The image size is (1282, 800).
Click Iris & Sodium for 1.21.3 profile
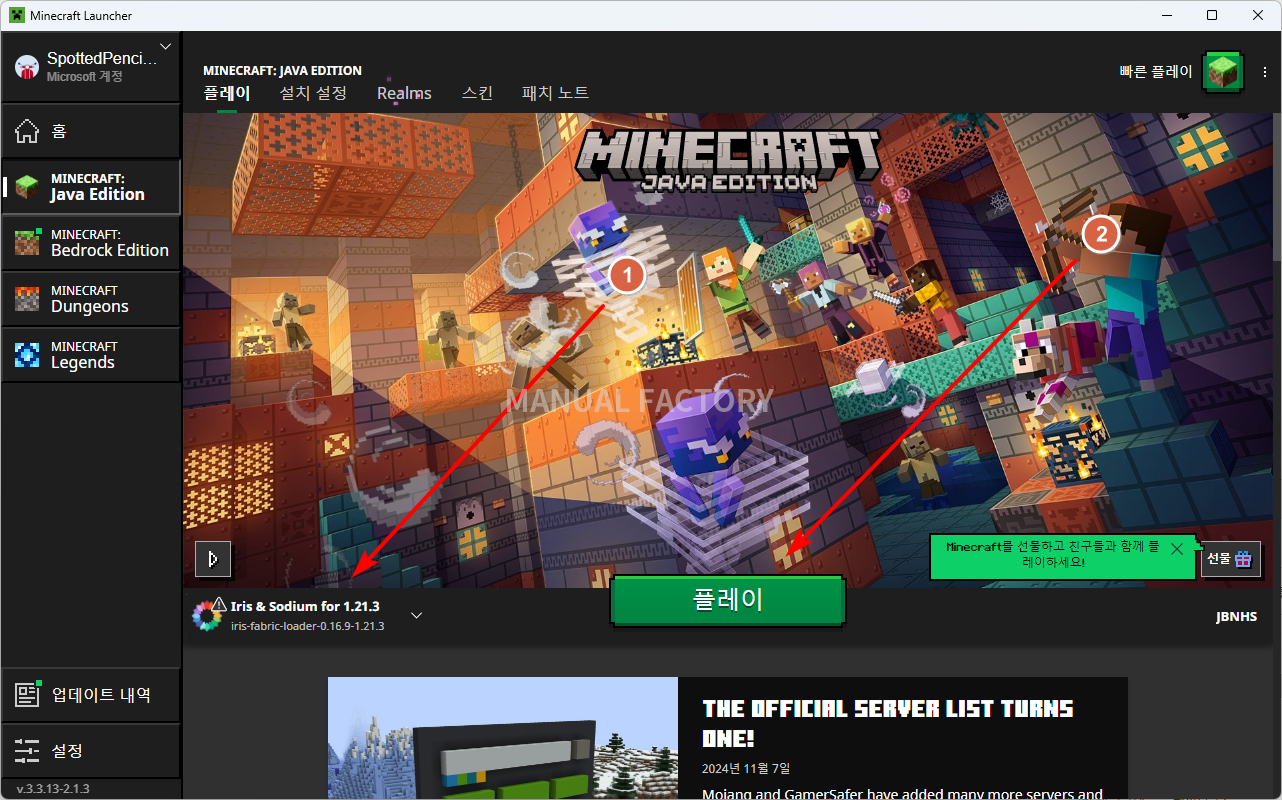point(305,606)
